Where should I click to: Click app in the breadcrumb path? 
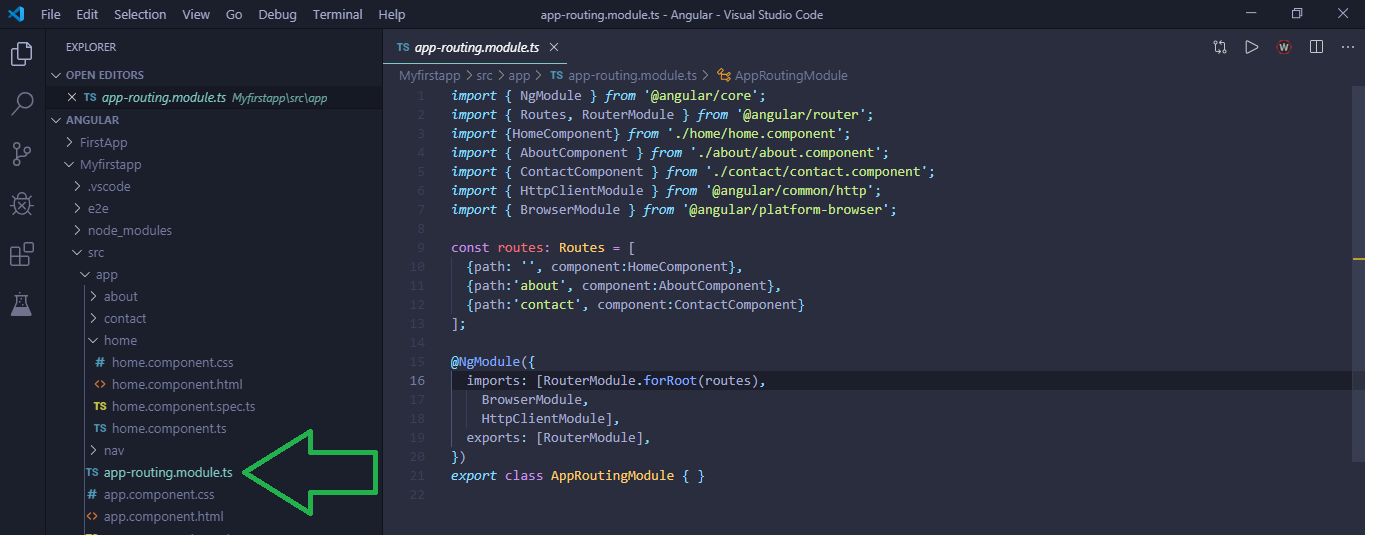(x=519, y=76)
